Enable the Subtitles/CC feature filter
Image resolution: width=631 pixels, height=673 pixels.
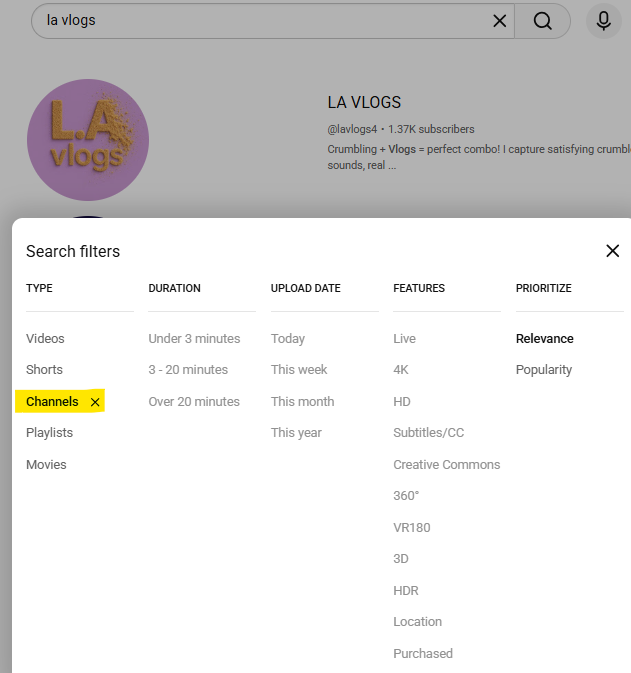[428, 433]
